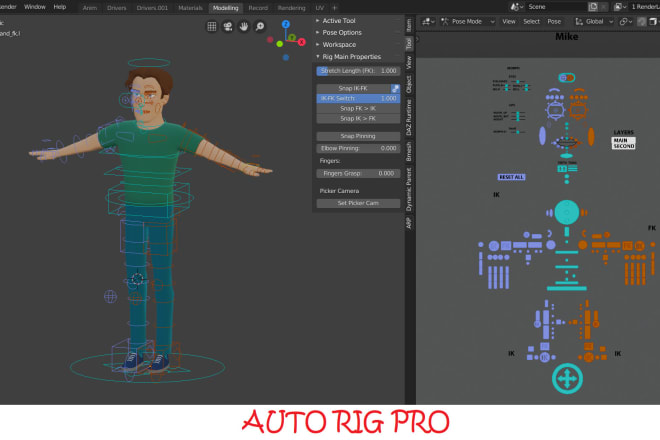Expand the Workspace panel
660x440 pixels.
pos(339,45)
